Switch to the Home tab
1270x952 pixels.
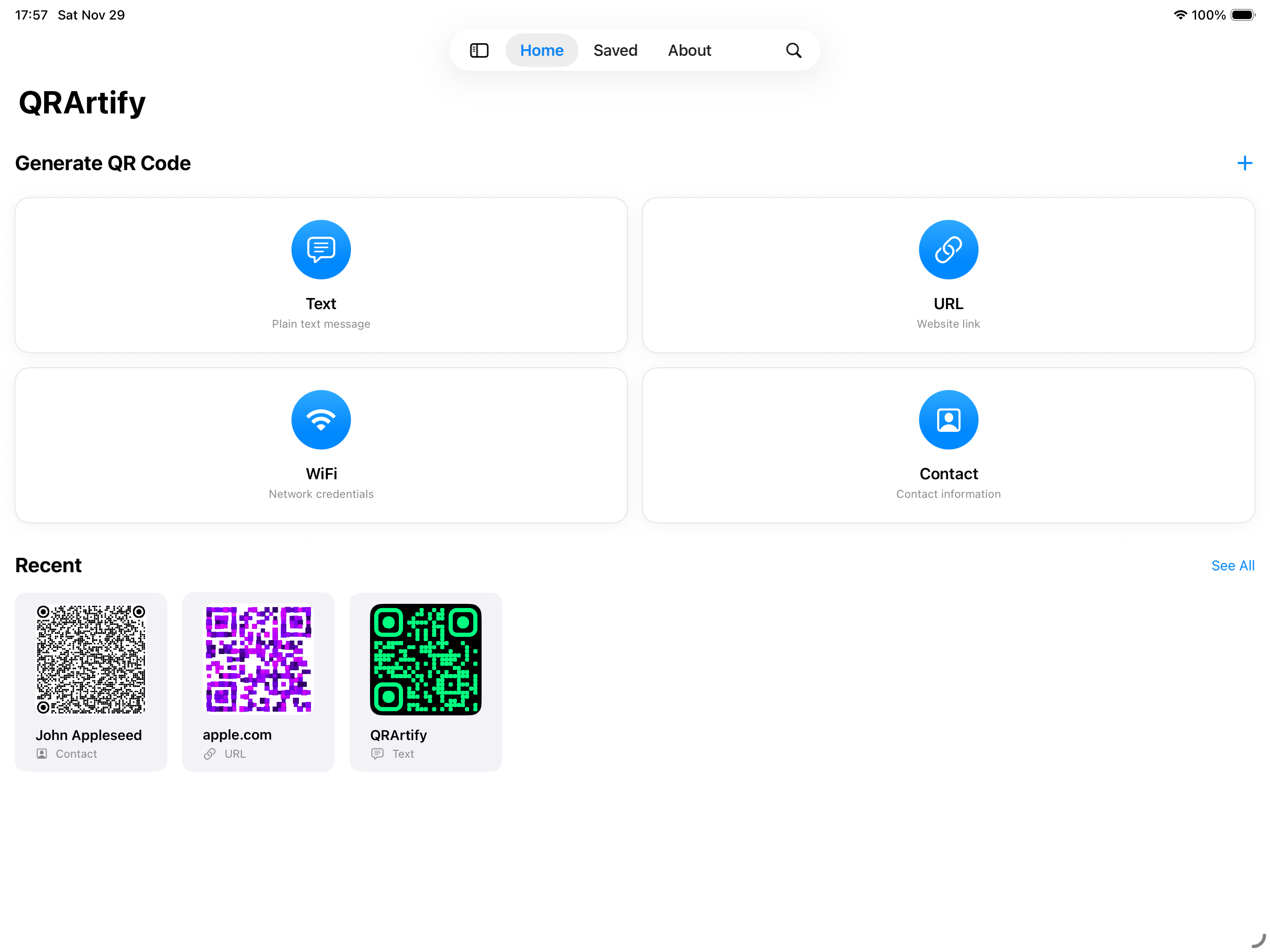(542, 51)
